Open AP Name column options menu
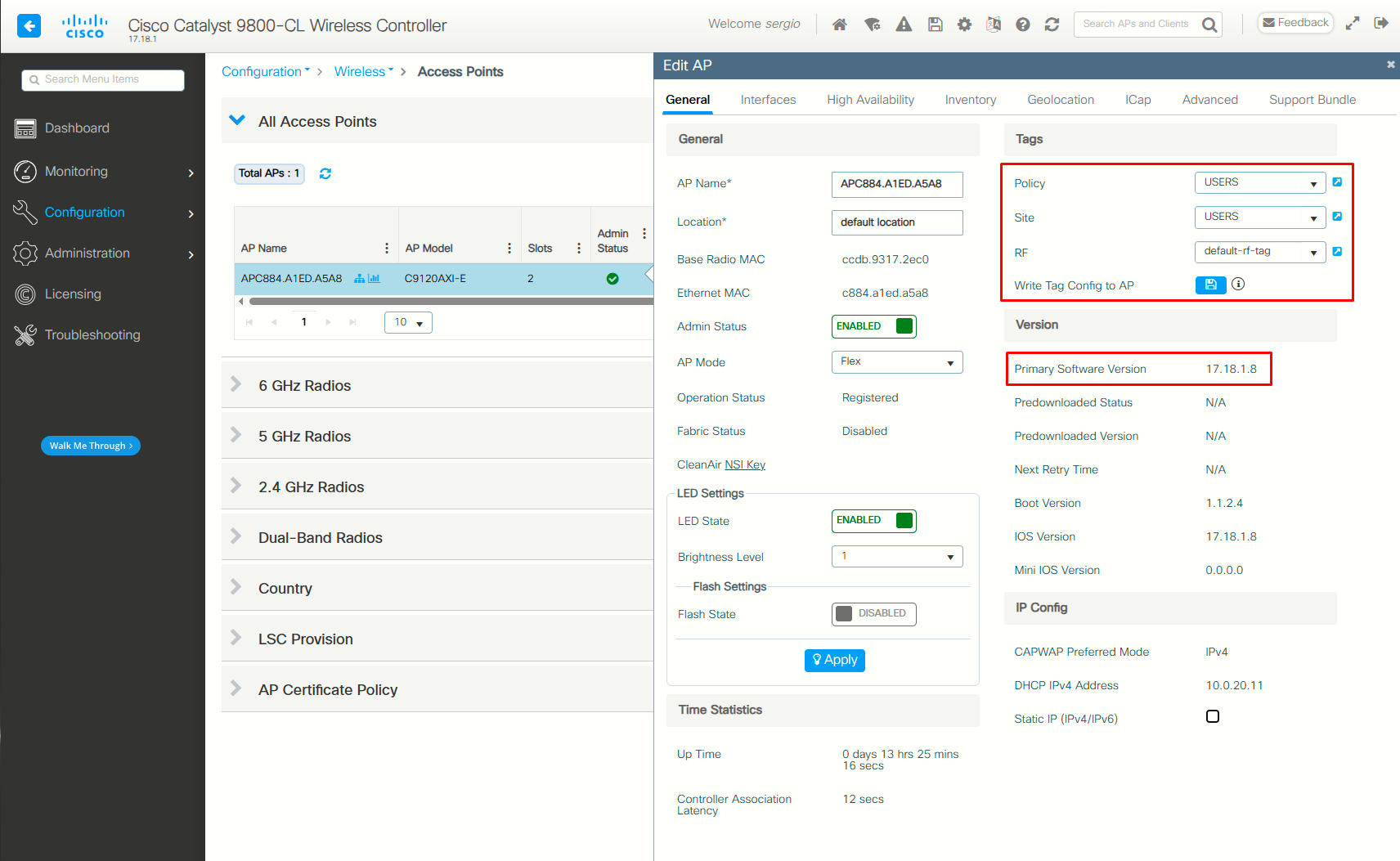Image resolution: width=1400 pixels, height=861 pixels. pos(387,249)
